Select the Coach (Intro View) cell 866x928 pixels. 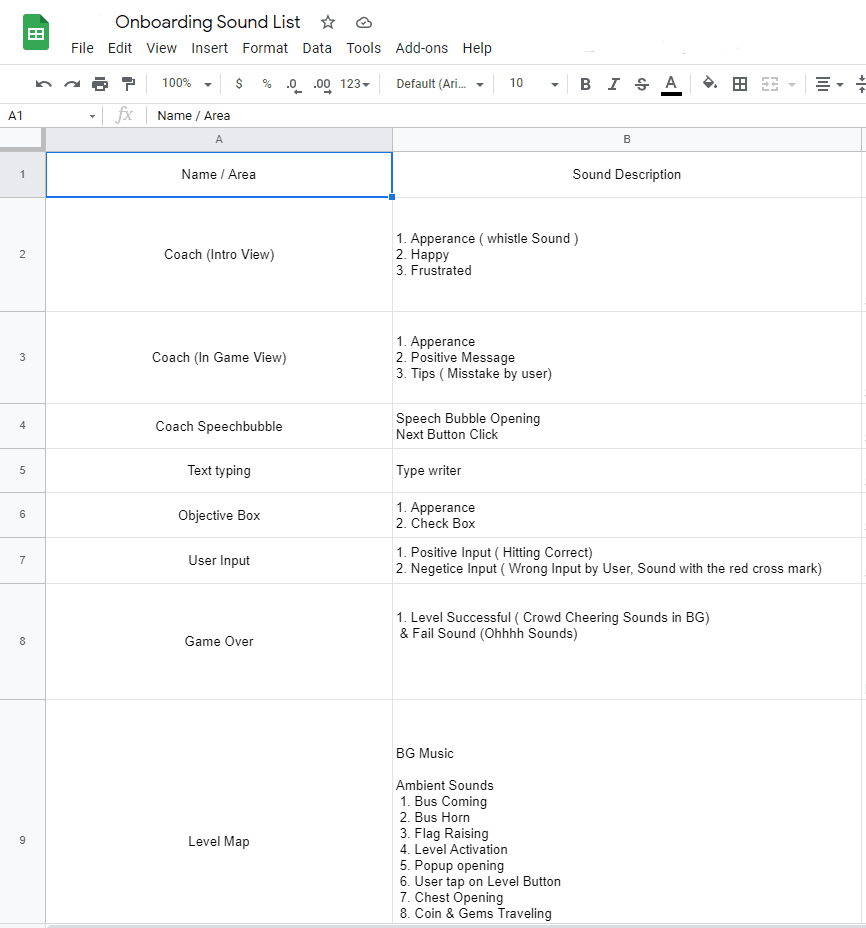[x=219, y=254]
